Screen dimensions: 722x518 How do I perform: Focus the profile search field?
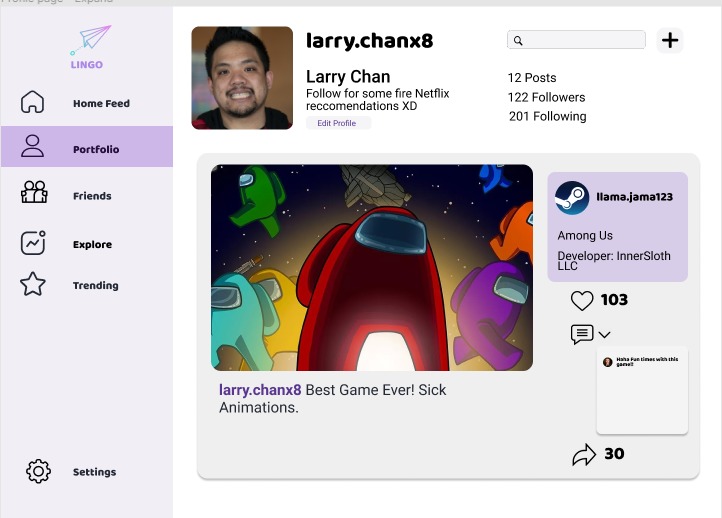click(576, 40)
